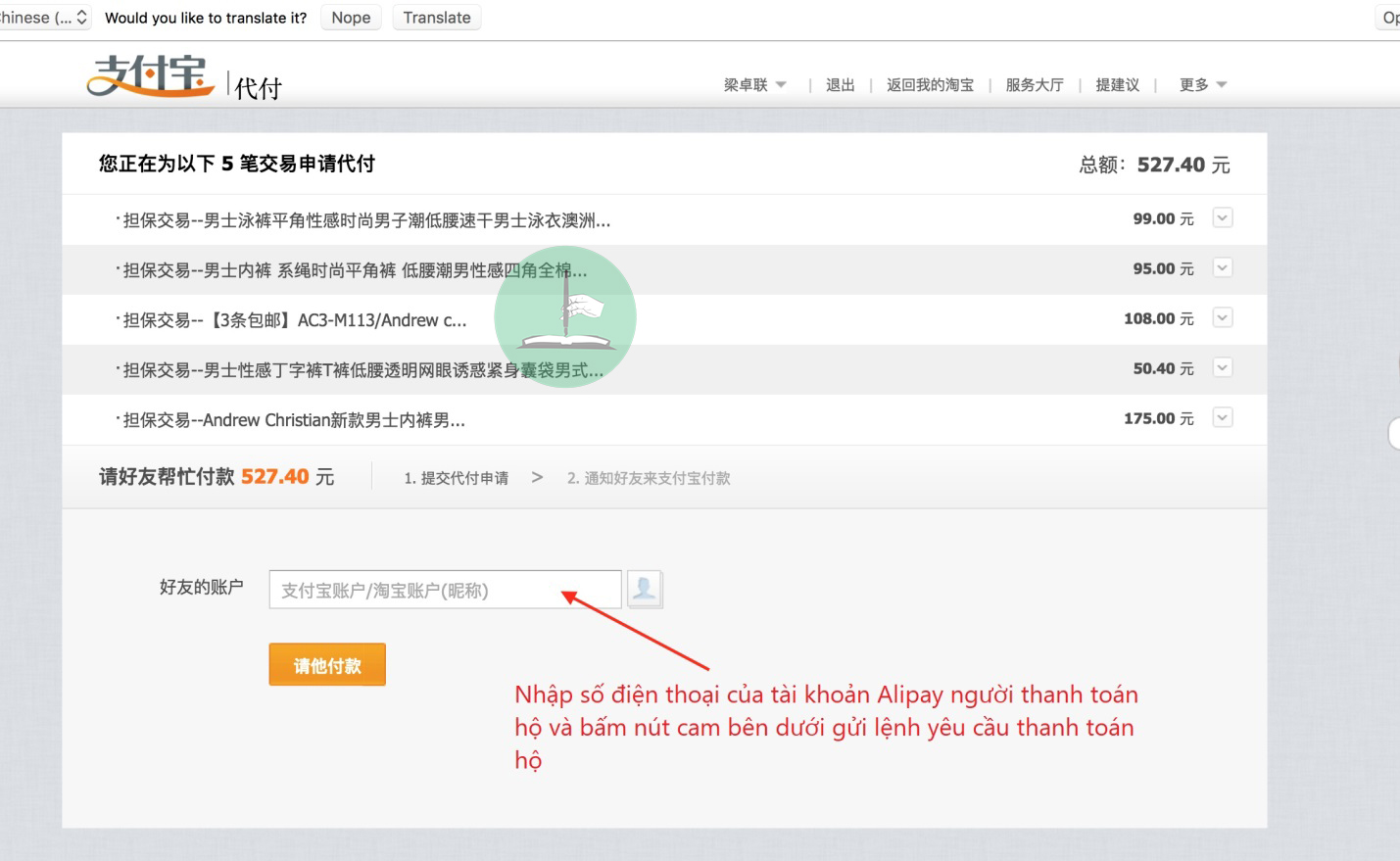This screenshot has height=861, width=1400.
Task: Open 服务大厅 in the top navigation
Action: 1034,85
